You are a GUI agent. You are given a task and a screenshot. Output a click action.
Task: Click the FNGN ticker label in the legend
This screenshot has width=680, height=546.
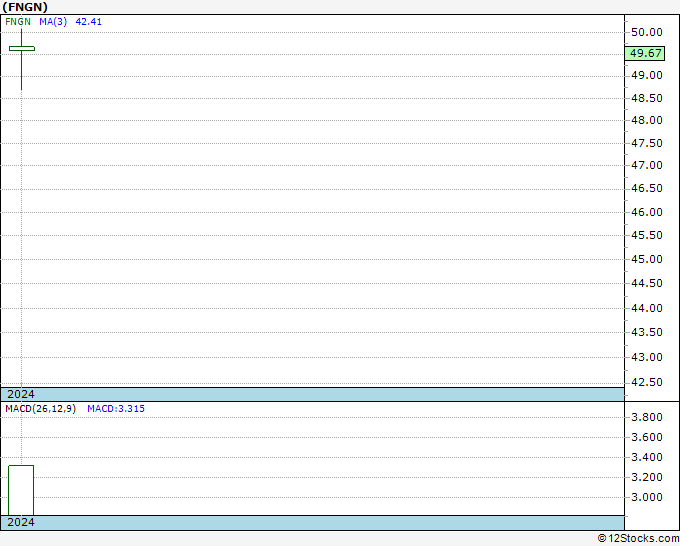pyautogui.click(x=18, y=22)
